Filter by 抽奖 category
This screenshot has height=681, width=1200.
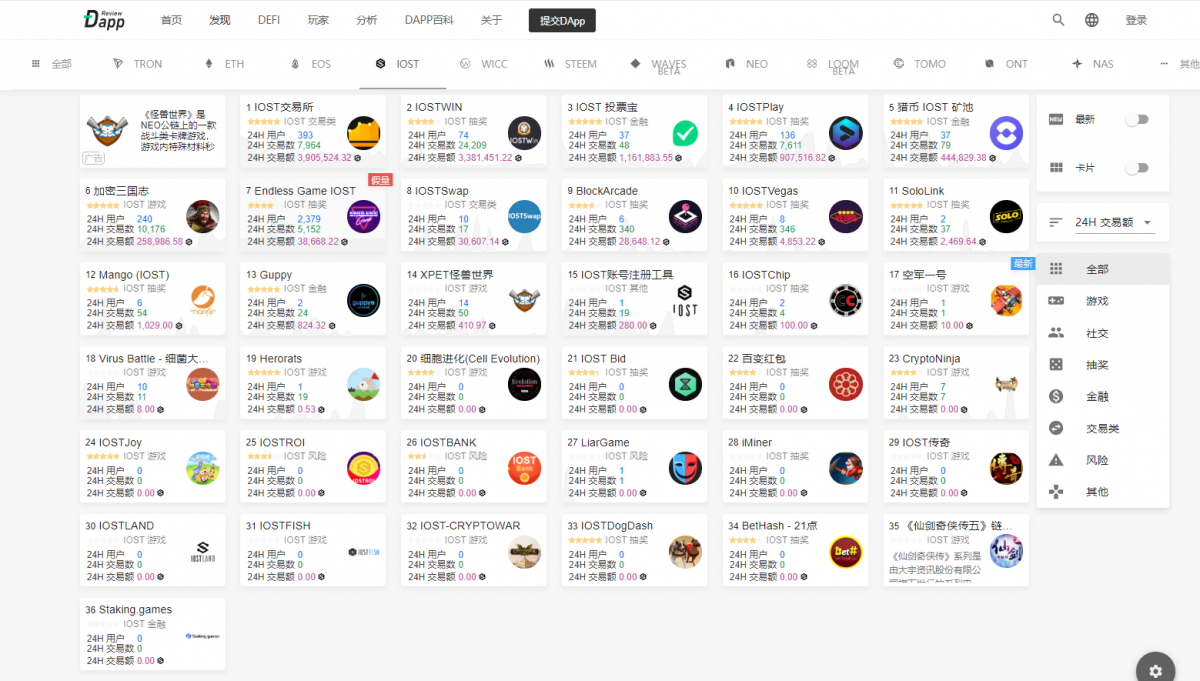(x=1103, y=365)
